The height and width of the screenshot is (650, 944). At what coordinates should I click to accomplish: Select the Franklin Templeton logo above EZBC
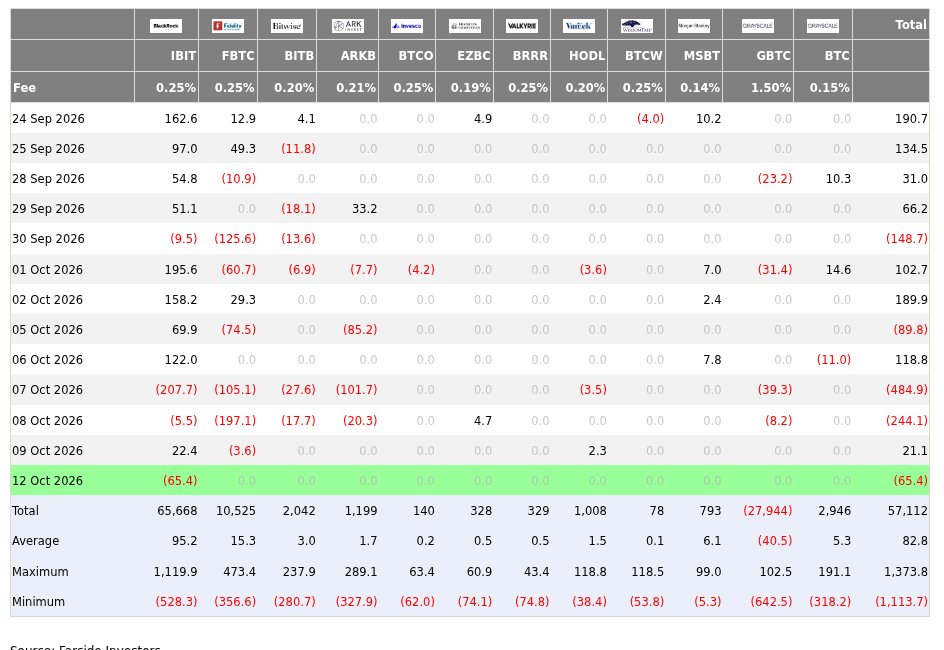465,26
